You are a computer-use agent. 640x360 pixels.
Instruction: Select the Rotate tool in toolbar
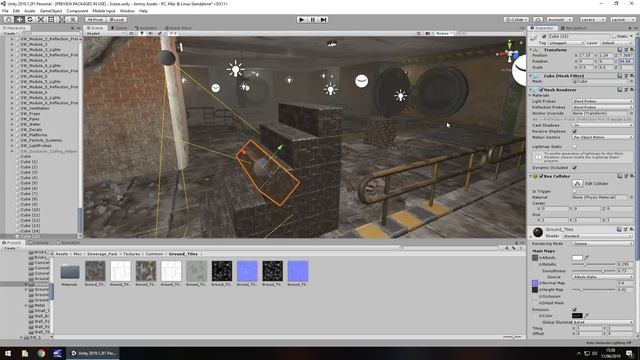pos(30,19)
